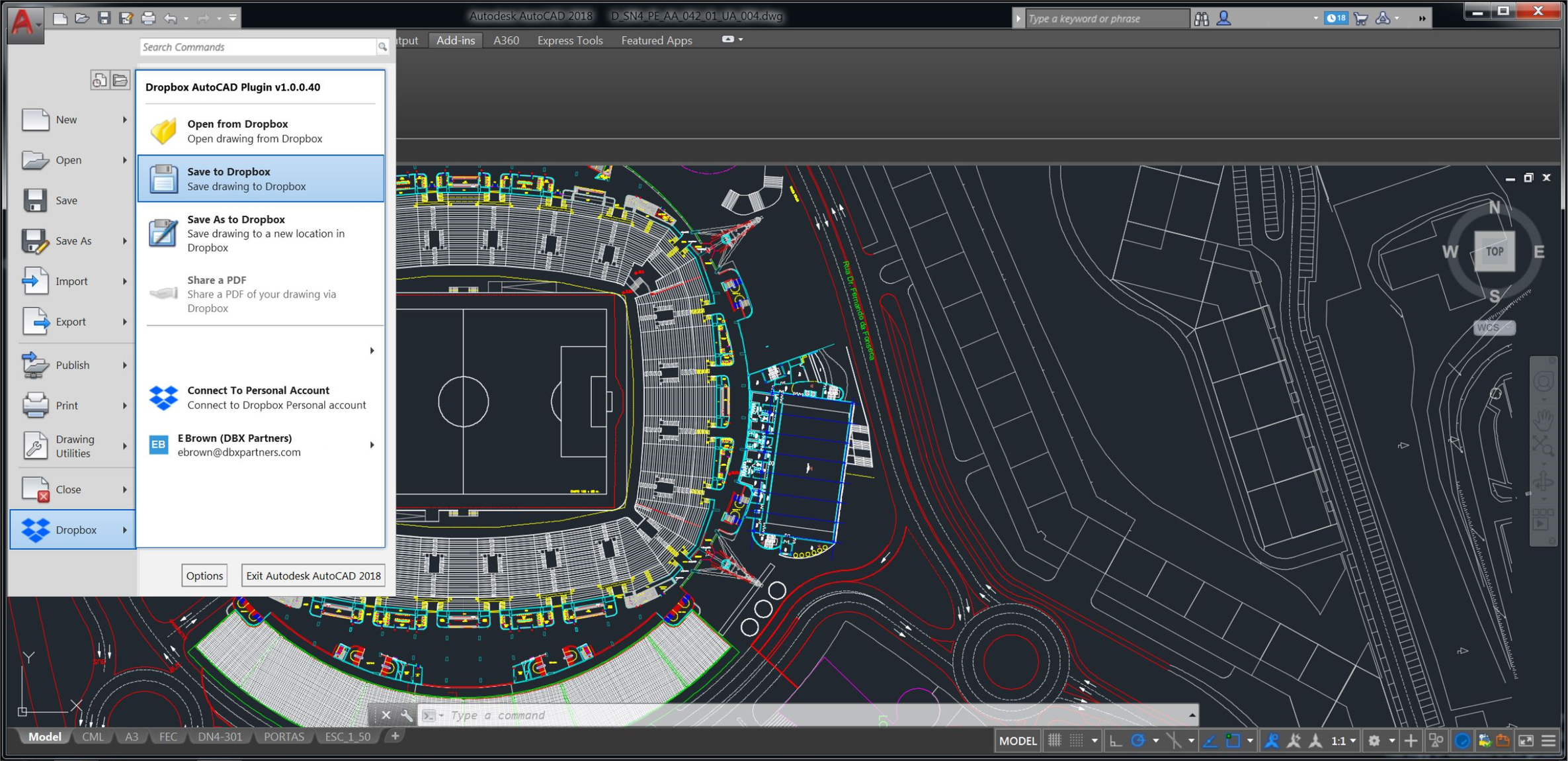
Task: Click the TOP face of ViewCube
Action: tap(1494, 251)
